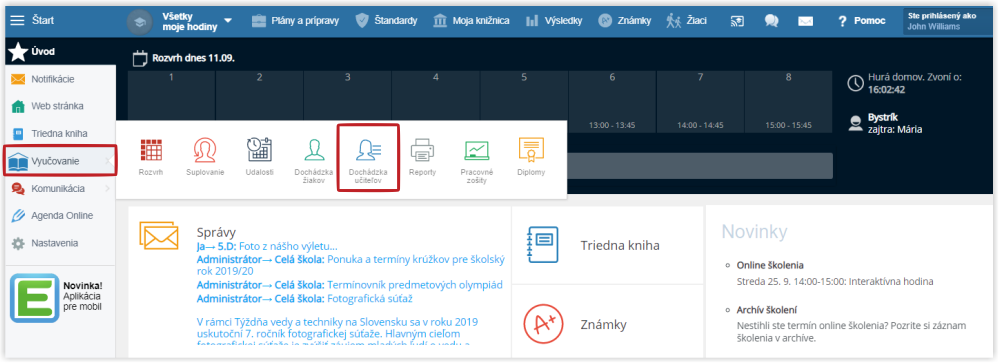Open Notifikácie in sidebar

(x=61, y=79)
